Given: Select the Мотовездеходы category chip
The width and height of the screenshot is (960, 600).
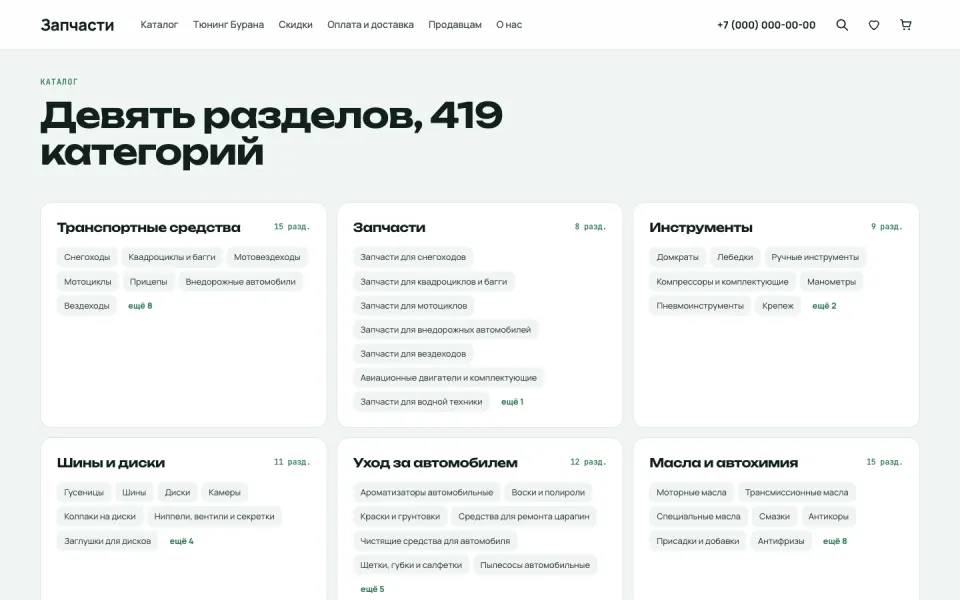Looking at the screenshot, I should [267, 257].
